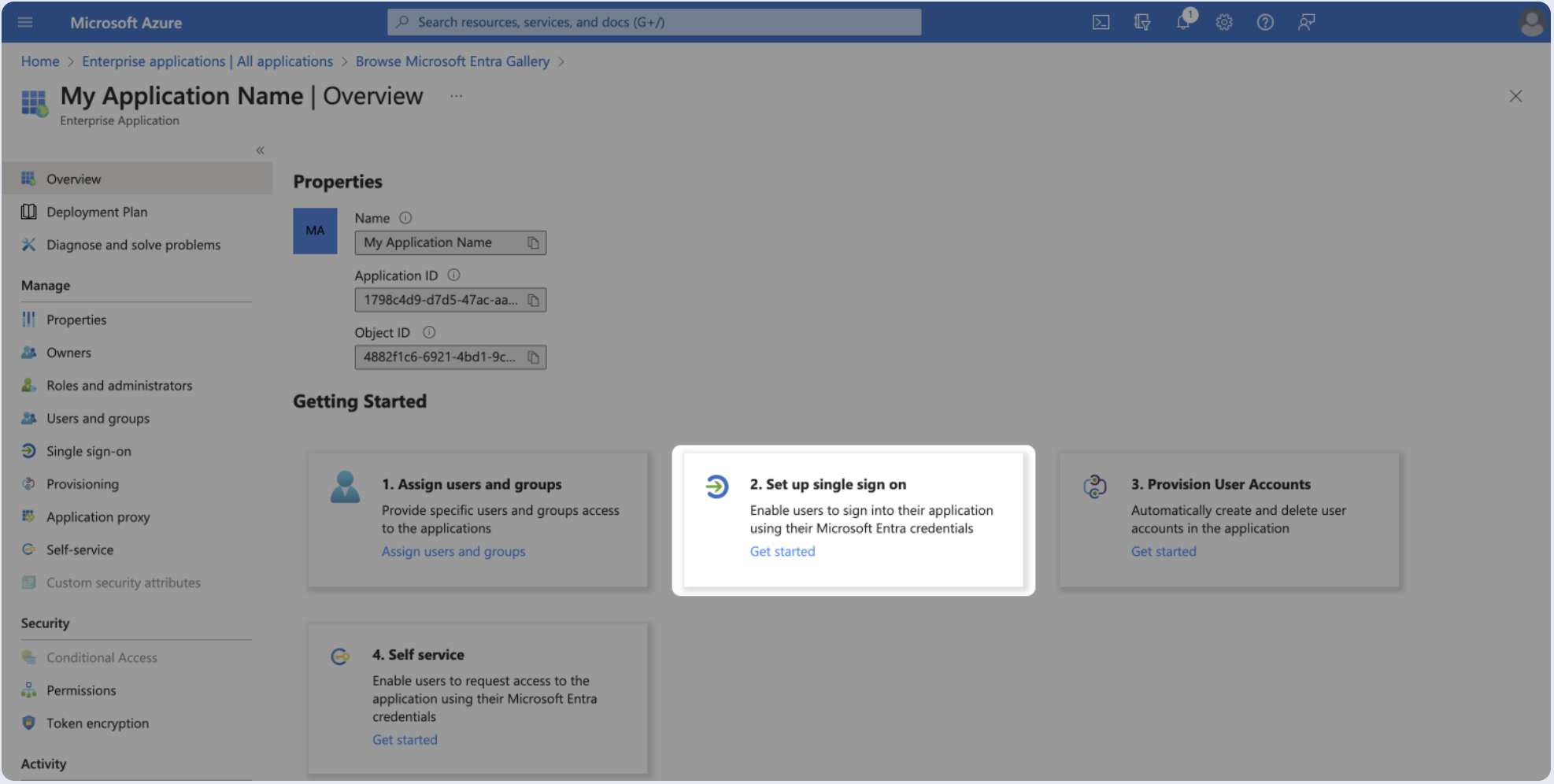Screen dimensions: 1554x784
Task: Select Single sign-on in sidebar
Action: pyautogui.click(x=88, y=451)
